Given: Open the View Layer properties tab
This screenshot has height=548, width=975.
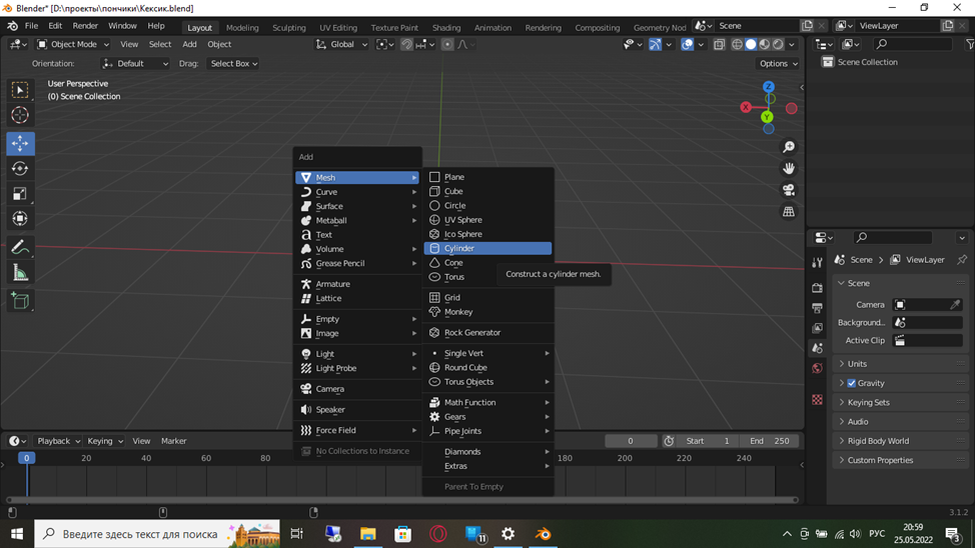Looking at the screenshot, I should pyautogui.click(x=817, y=328).
